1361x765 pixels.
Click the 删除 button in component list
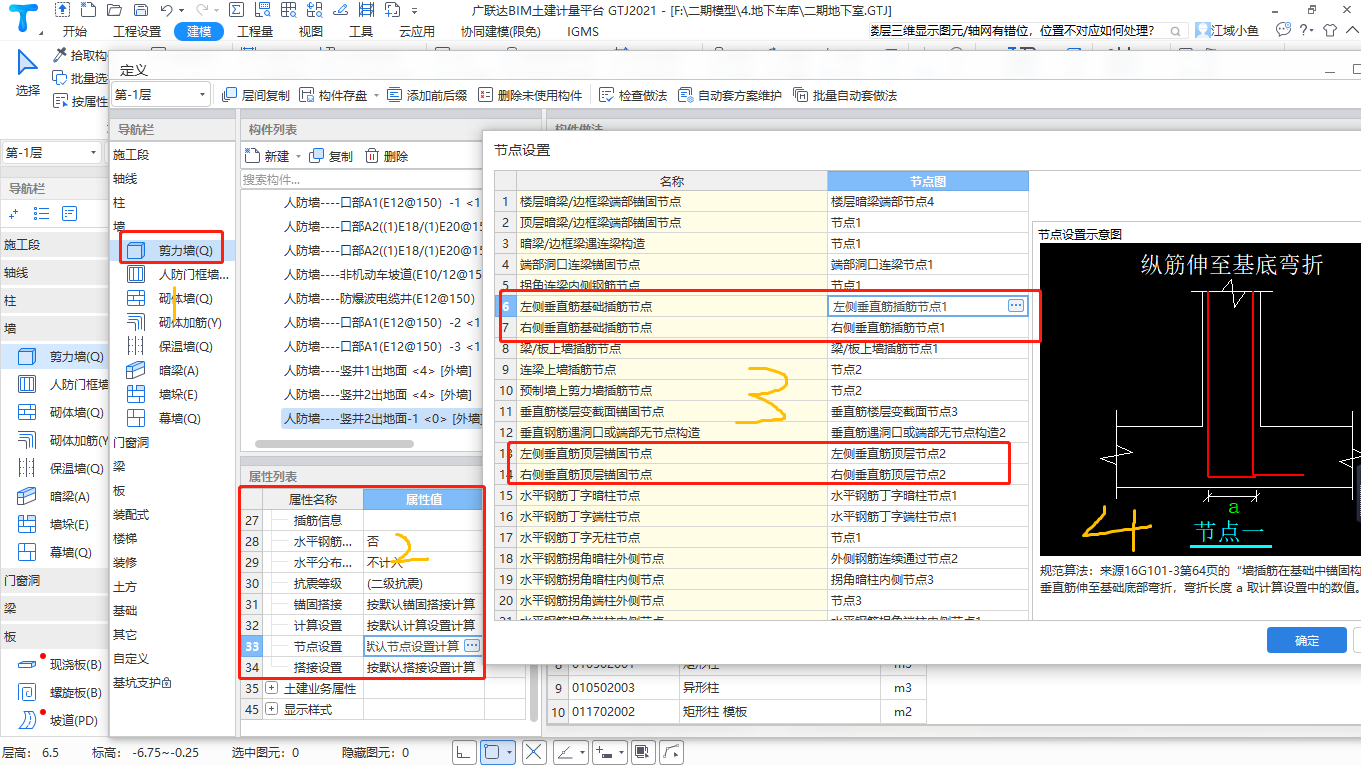pos(386,156)
